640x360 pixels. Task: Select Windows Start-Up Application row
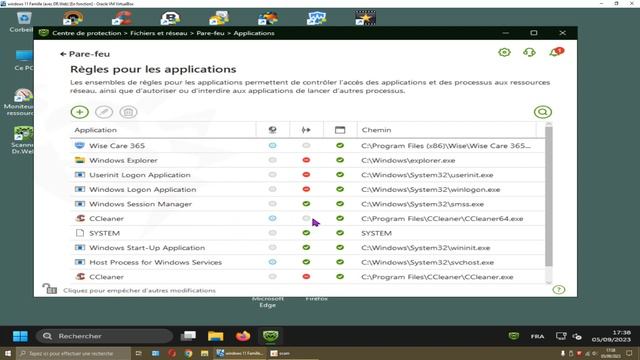pyautogui.click(x=307, y=248)
